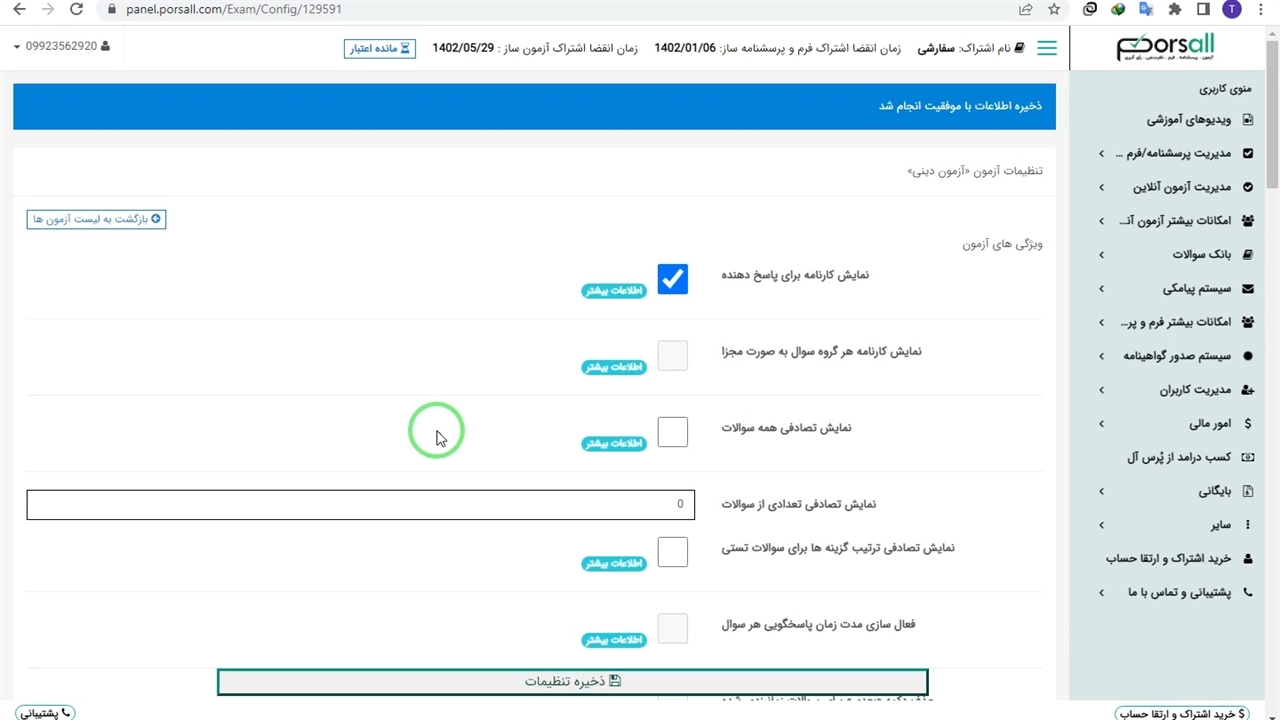Click بازگشت به لیست آزمون ها button
The image size is (1280, 720).
(x=96, y=219)
